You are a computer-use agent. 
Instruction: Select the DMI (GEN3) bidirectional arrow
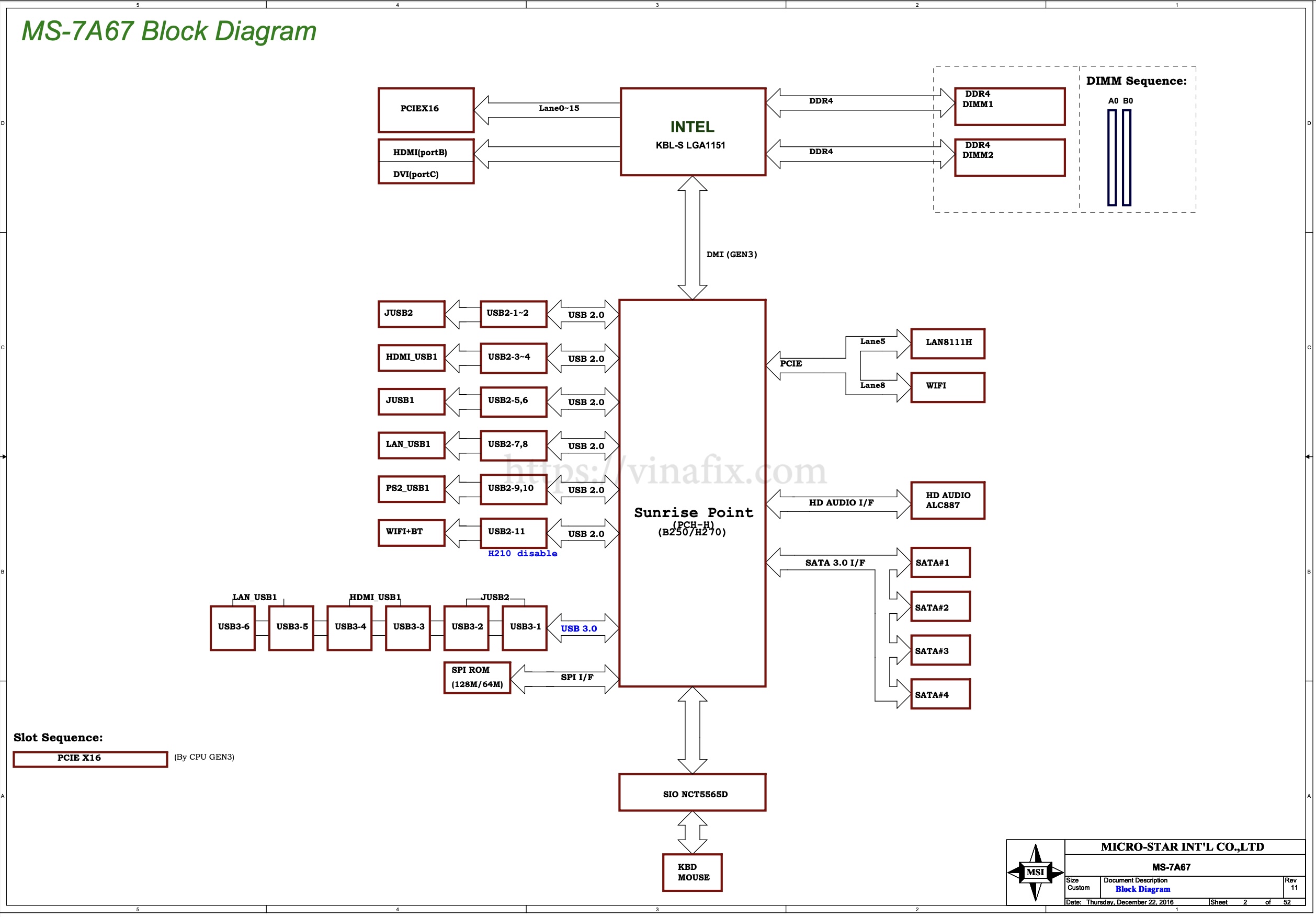point(693,238)
